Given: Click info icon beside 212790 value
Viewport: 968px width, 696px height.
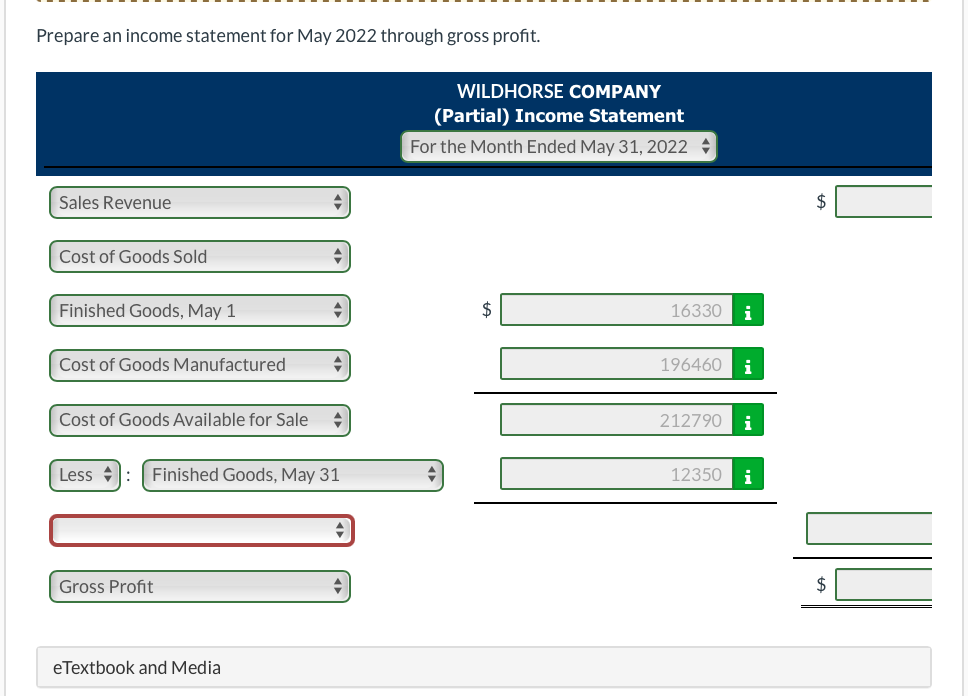Looking at the screenshot, I should coord(748,420).
